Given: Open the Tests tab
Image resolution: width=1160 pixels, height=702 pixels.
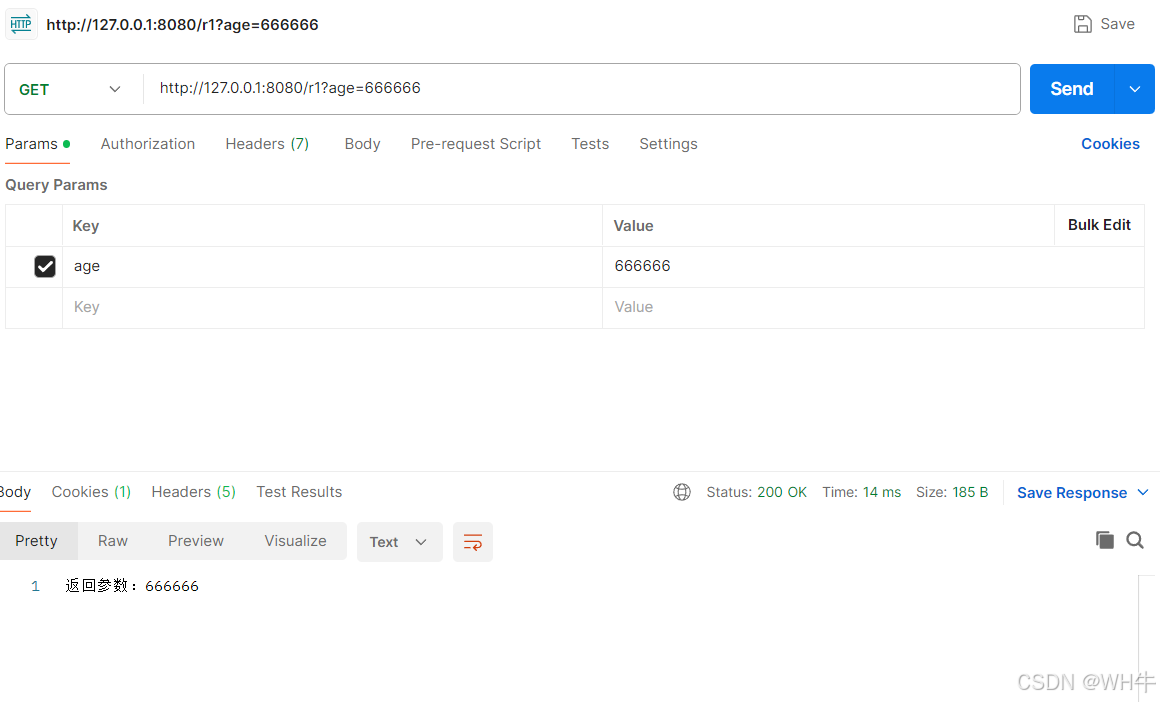Looking at the screenshot, I should (590, 144).
